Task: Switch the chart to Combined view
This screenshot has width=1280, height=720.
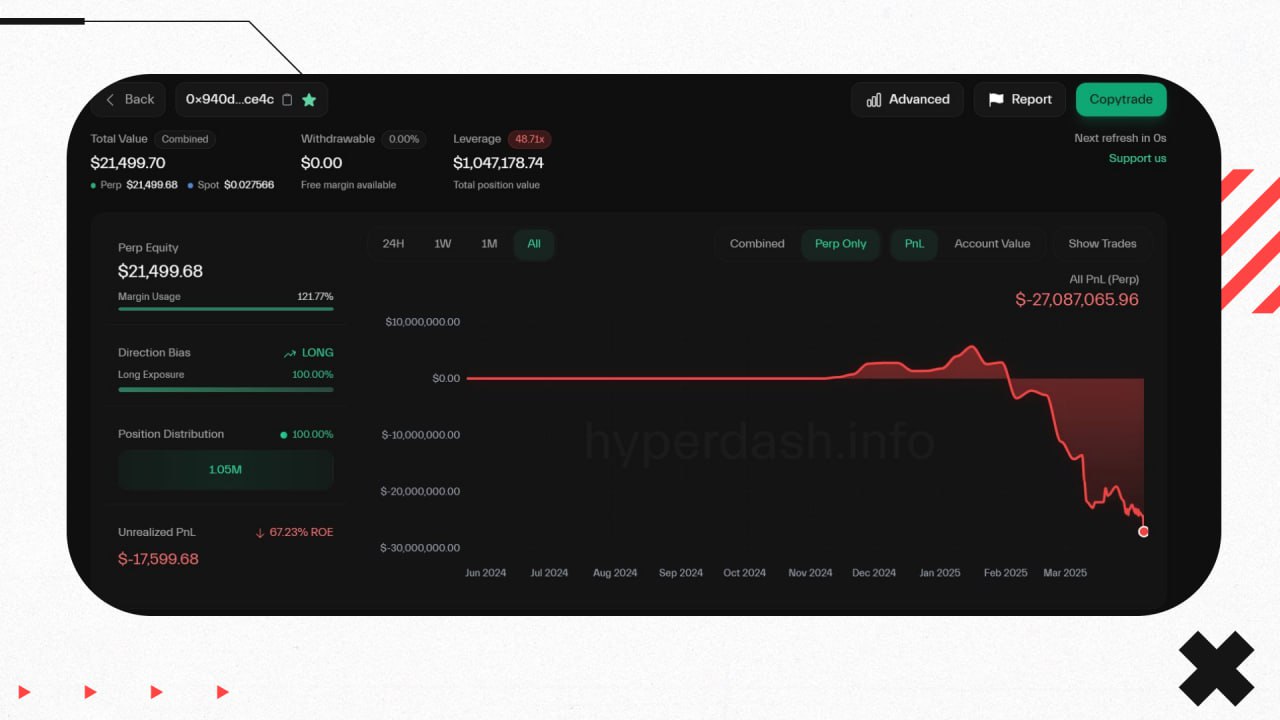Action: pos(757,244)
